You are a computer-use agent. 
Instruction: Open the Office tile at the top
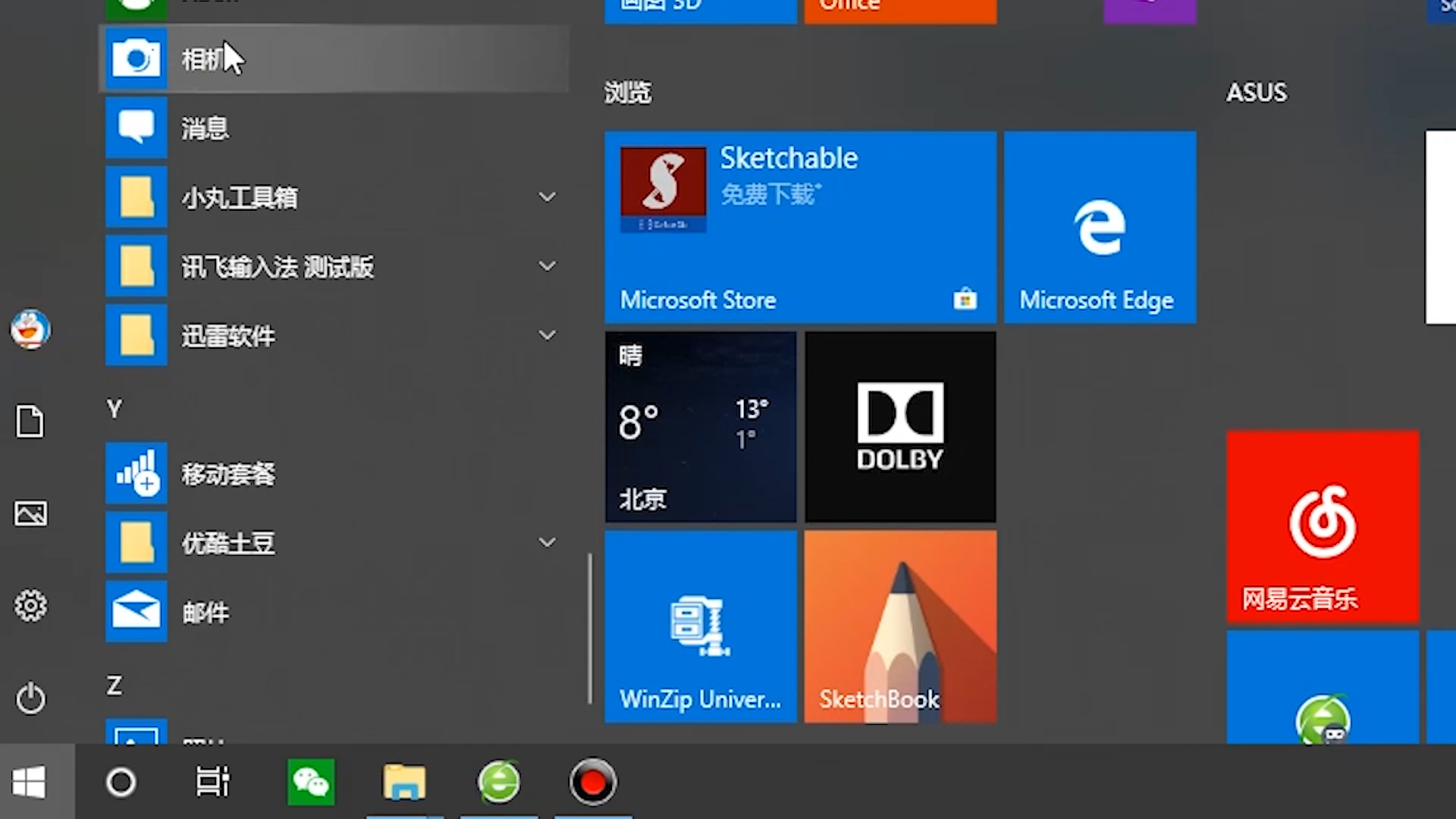900,11
